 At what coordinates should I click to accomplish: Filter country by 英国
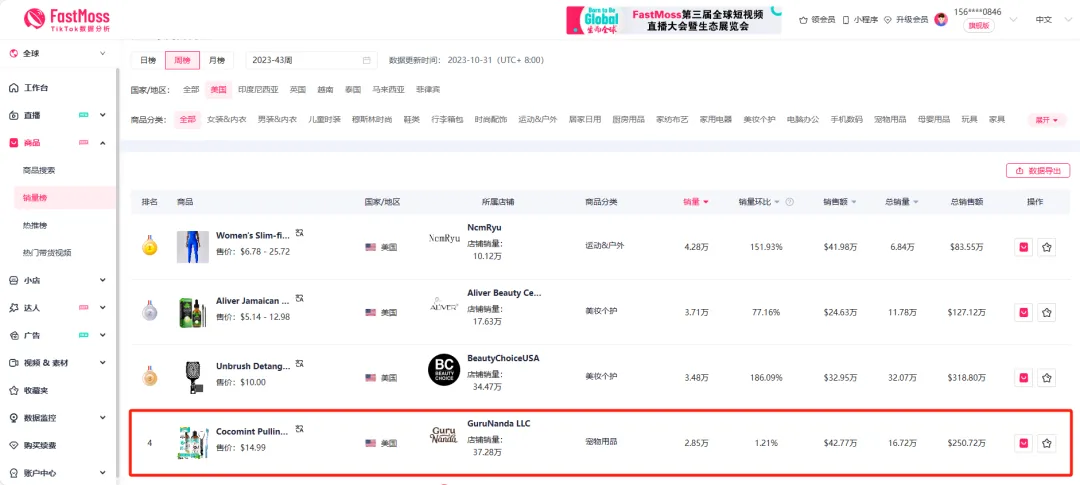pos(298,90)
